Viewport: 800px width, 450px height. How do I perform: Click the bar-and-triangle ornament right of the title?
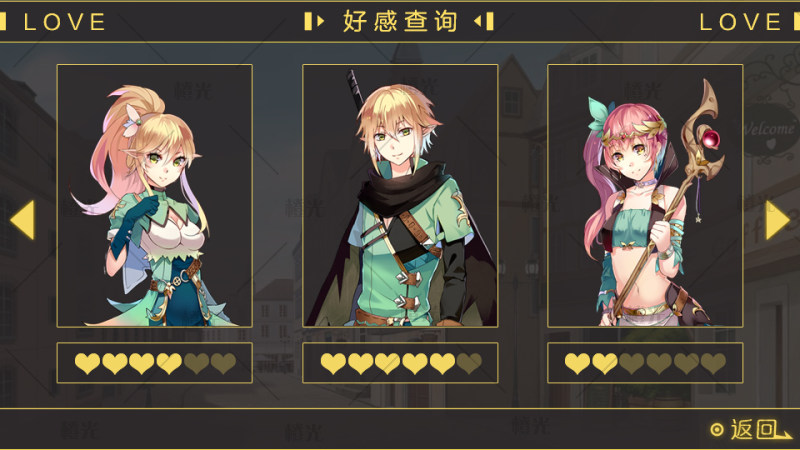click(x=484, y=21)
